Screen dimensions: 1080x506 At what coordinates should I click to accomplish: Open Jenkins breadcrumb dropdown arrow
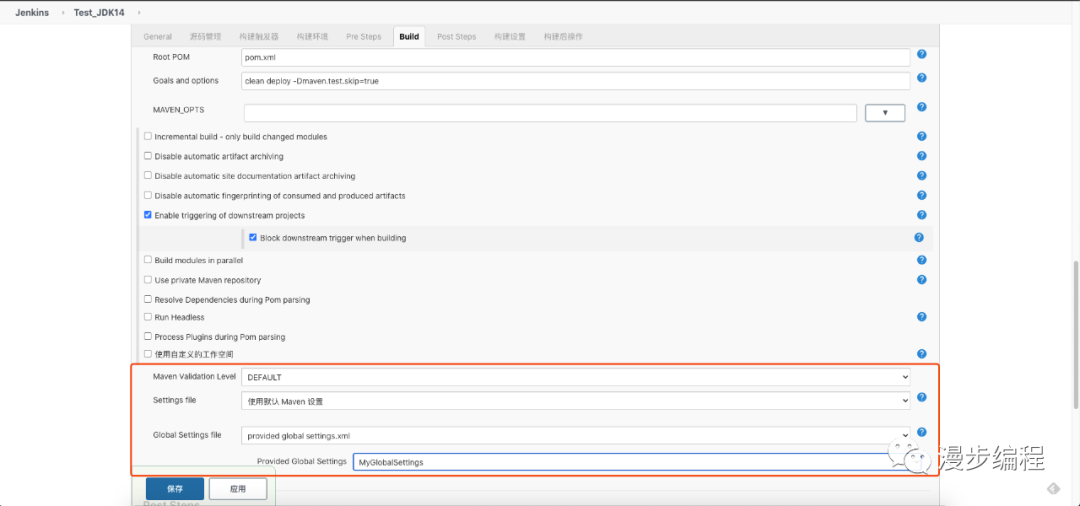[x=61, y=13]
